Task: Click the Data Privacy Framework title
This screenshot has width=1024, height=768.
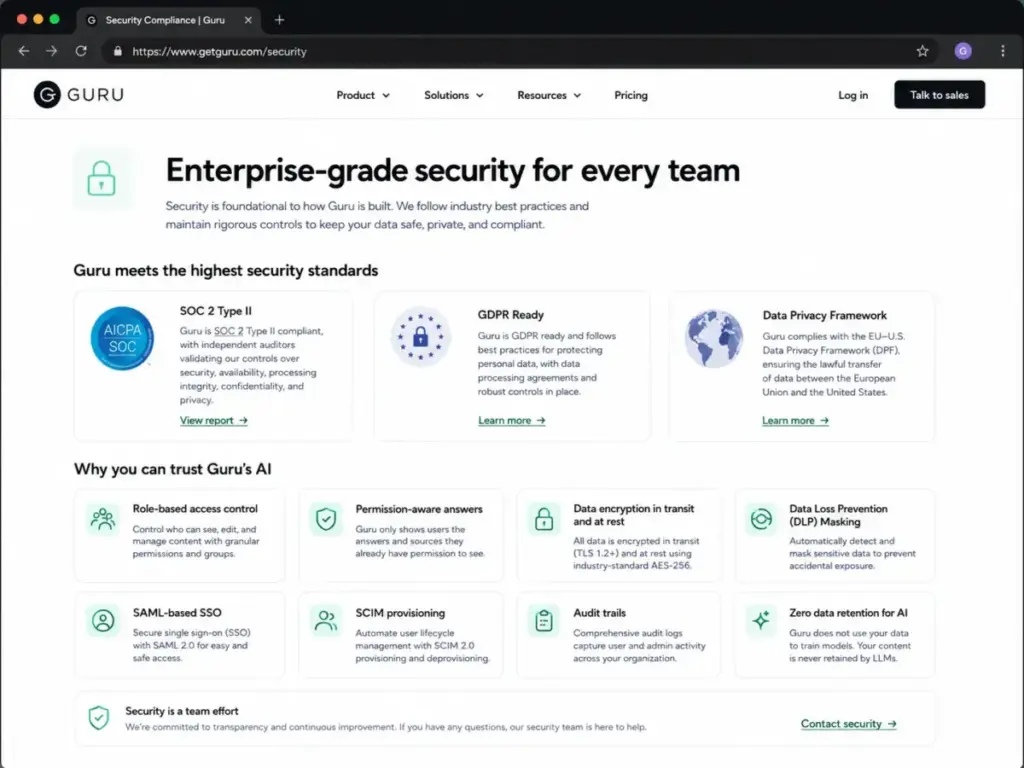Action: 824,315
